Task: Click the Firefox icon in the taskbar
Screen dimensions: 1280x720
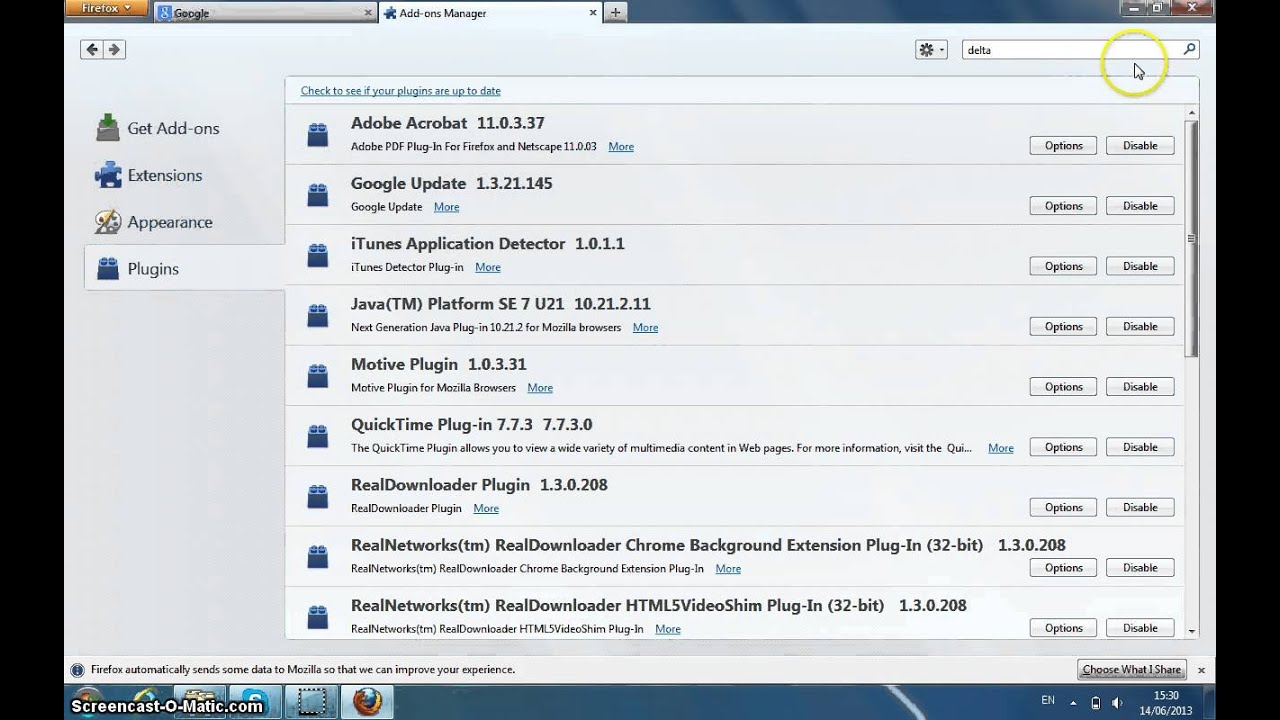Action: (x=367, y=701)
